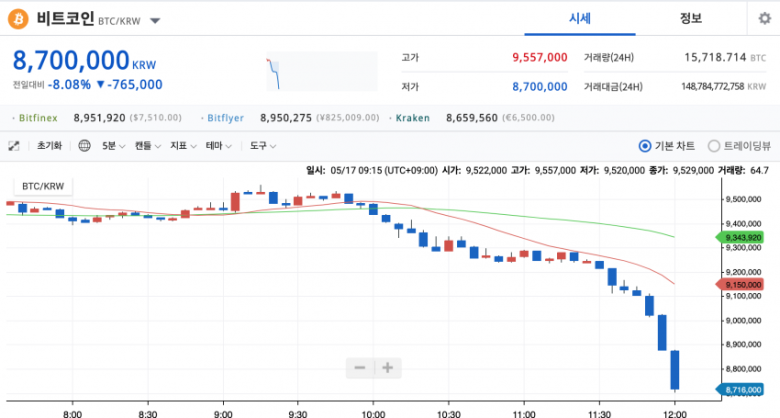Expand the 비트코인 market selector arrow
Viewport: 780px width, 418px height.
(155, 20)
